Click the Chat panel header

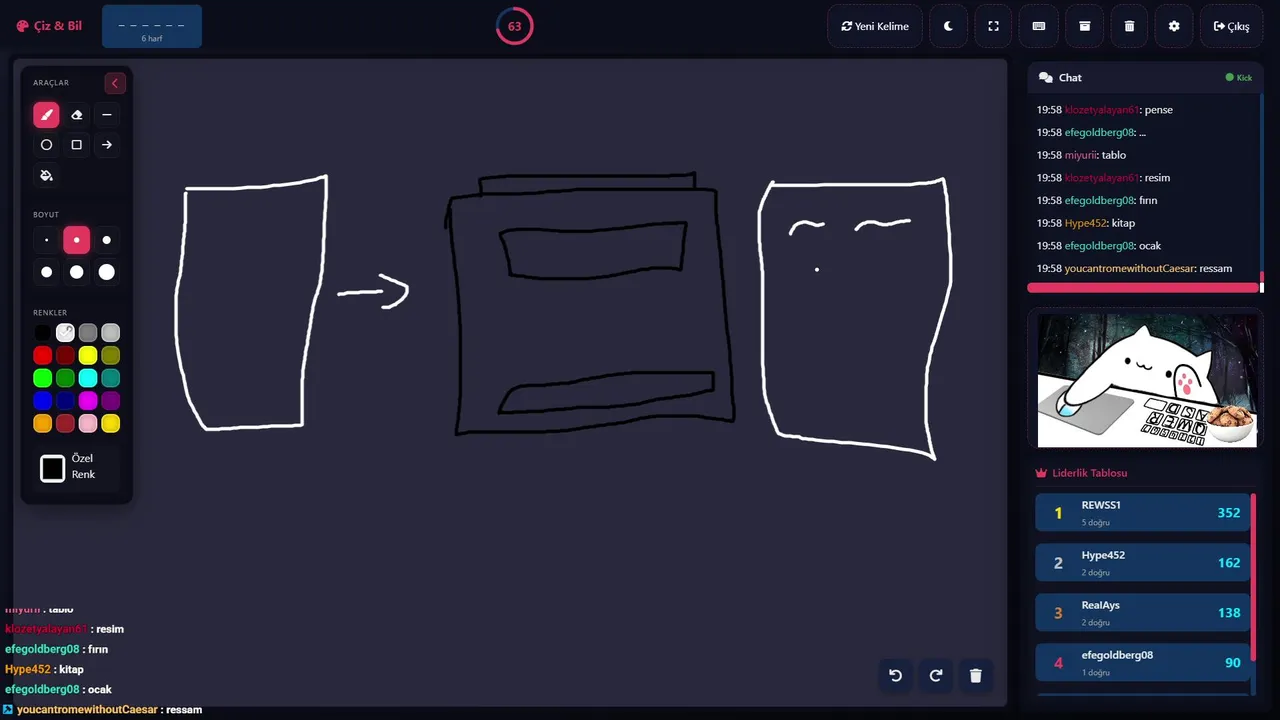click(1145, 77)
